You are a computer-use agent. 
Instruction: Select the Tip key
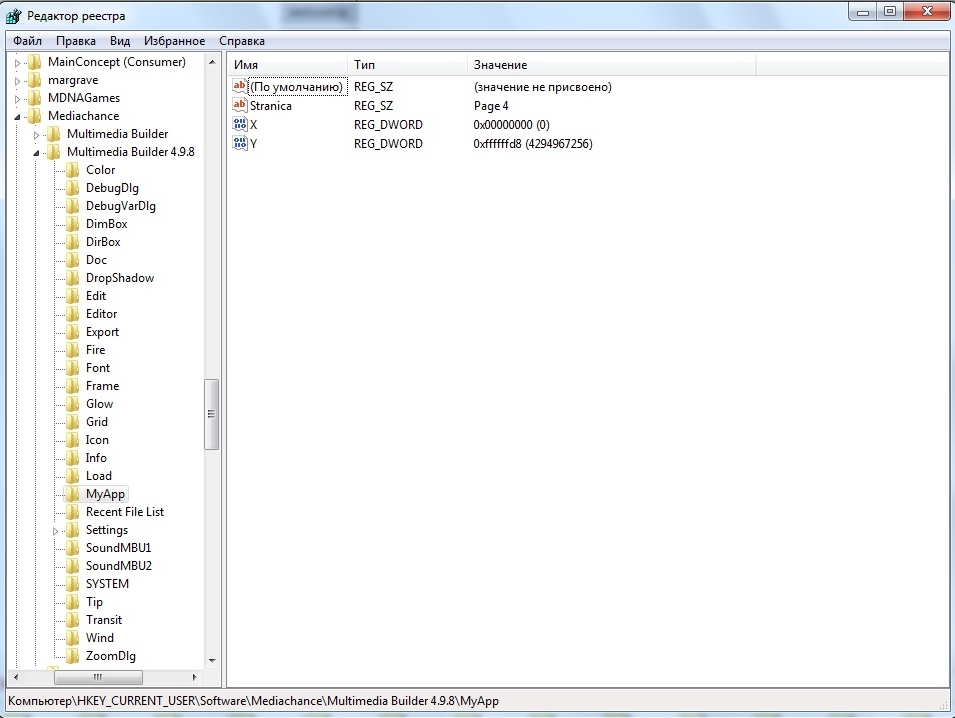click(94, 602)
